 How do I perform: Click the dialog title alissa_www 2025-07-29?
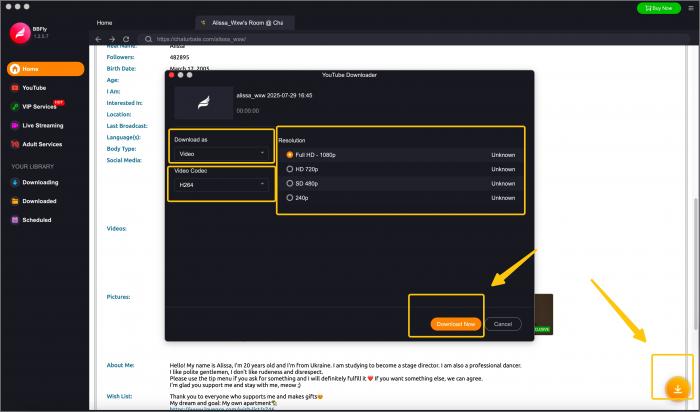pyautogui.click(x=274, y=96)
